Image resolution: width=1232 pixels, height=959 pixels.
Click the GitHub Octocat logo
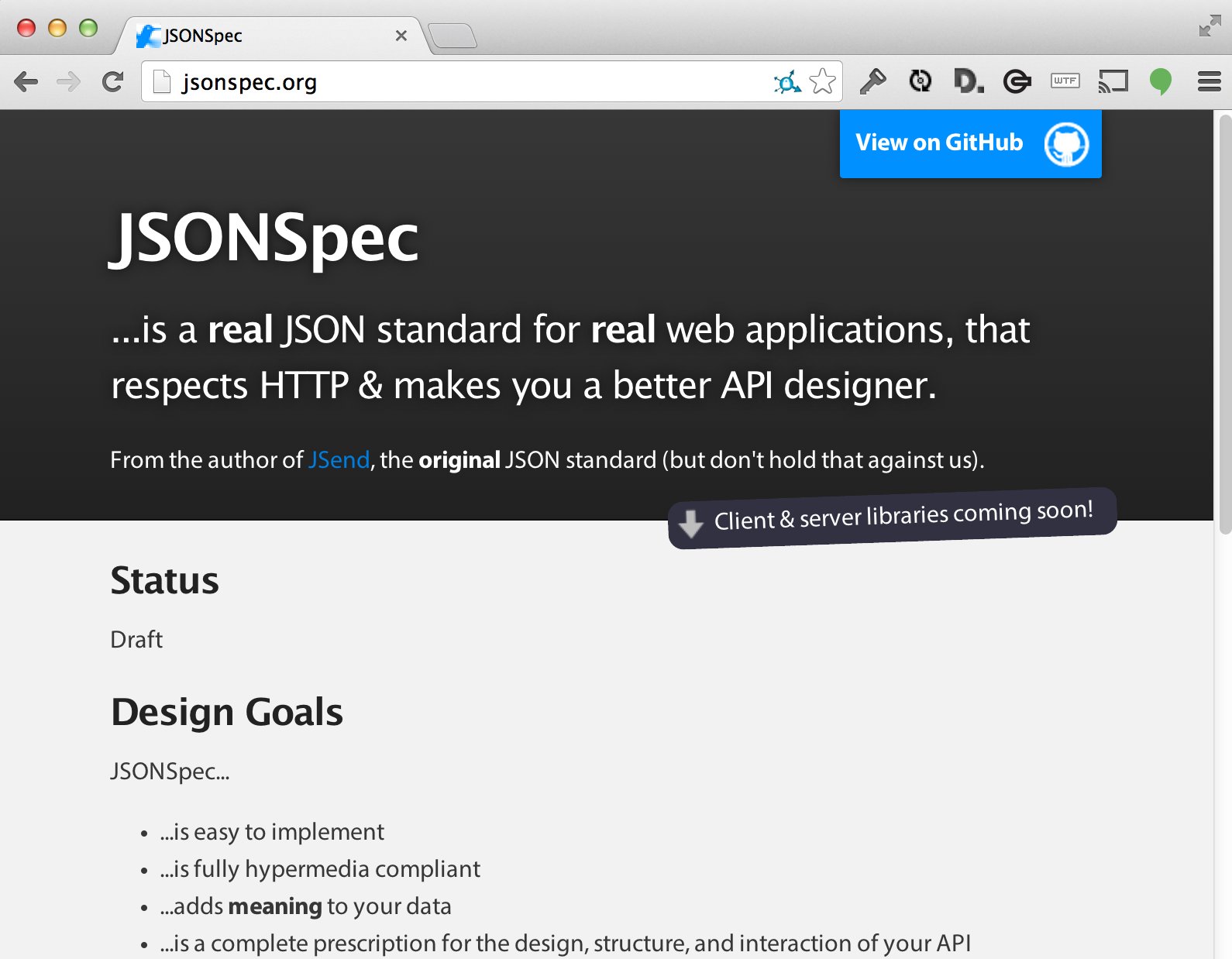click(1067, 144)
